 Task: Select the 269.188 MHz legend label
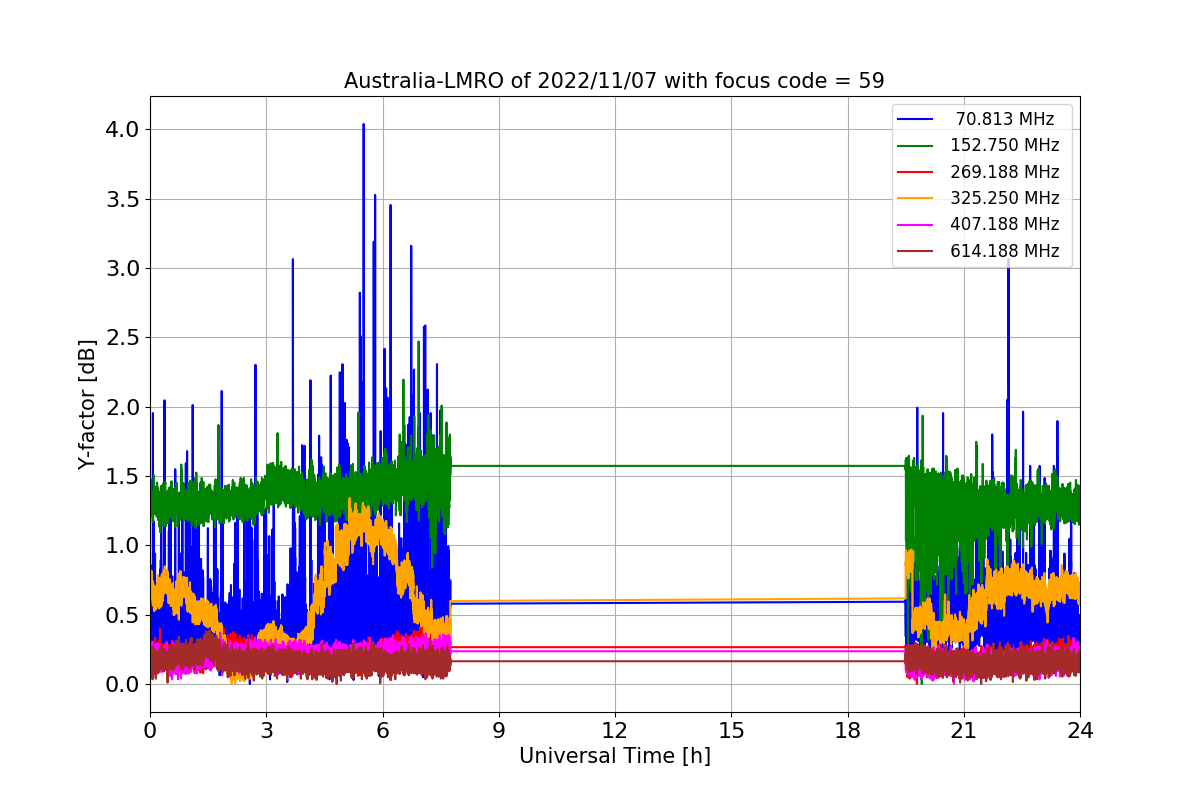pos(1005,172)
